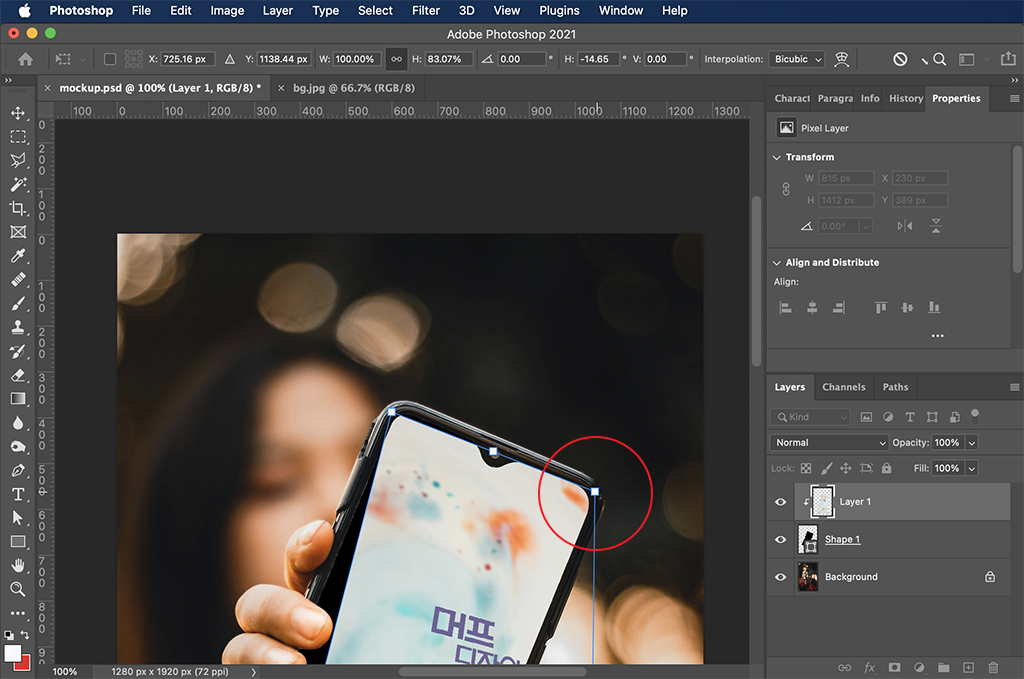Image resolution: width=1024 pixels, height=679 pixels.
Task: Select the Magic Wand tool
Action: 18,184
